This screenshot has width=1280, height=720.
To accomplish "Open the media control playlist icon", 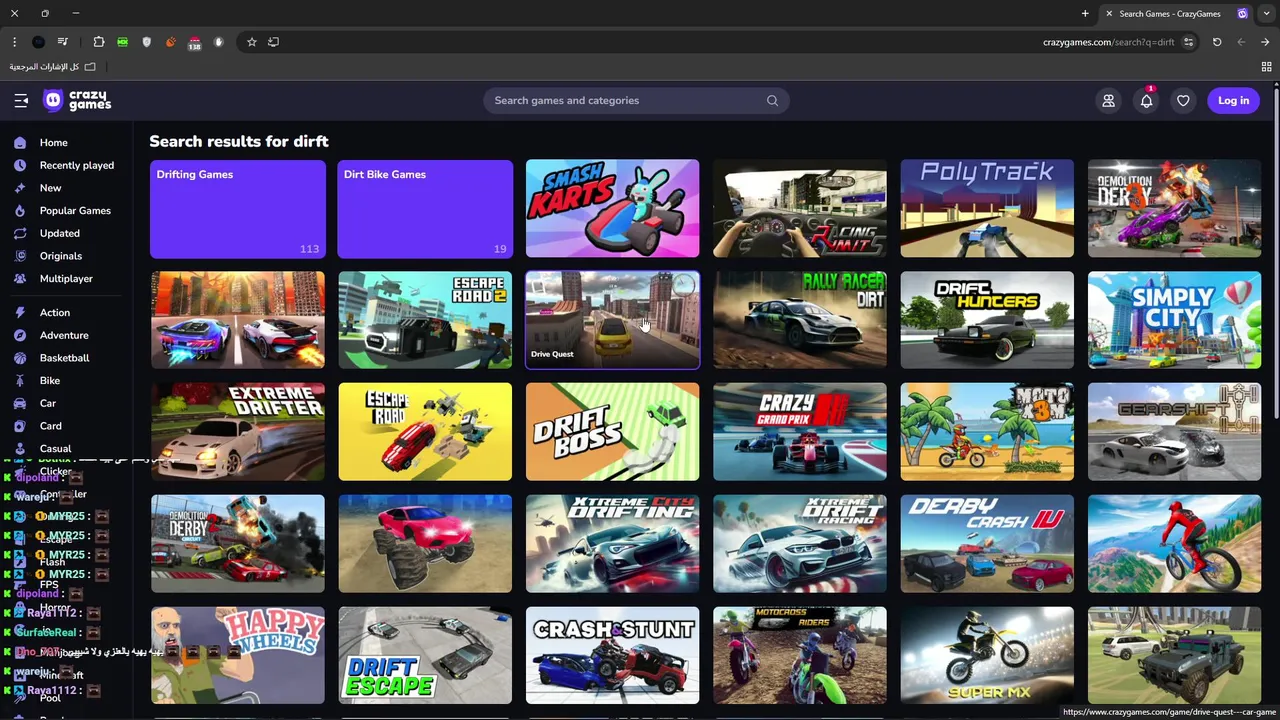I will point(63,42).
